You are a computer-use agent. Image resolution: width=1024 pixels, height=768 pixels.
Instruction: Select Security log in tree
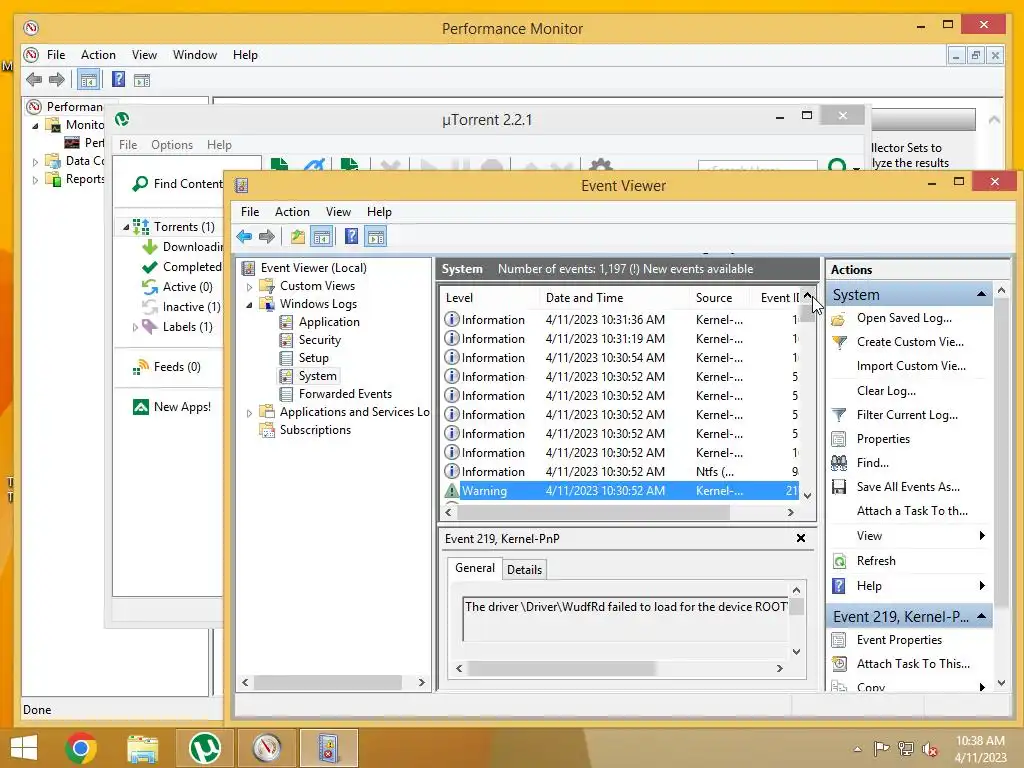(319, 340)
